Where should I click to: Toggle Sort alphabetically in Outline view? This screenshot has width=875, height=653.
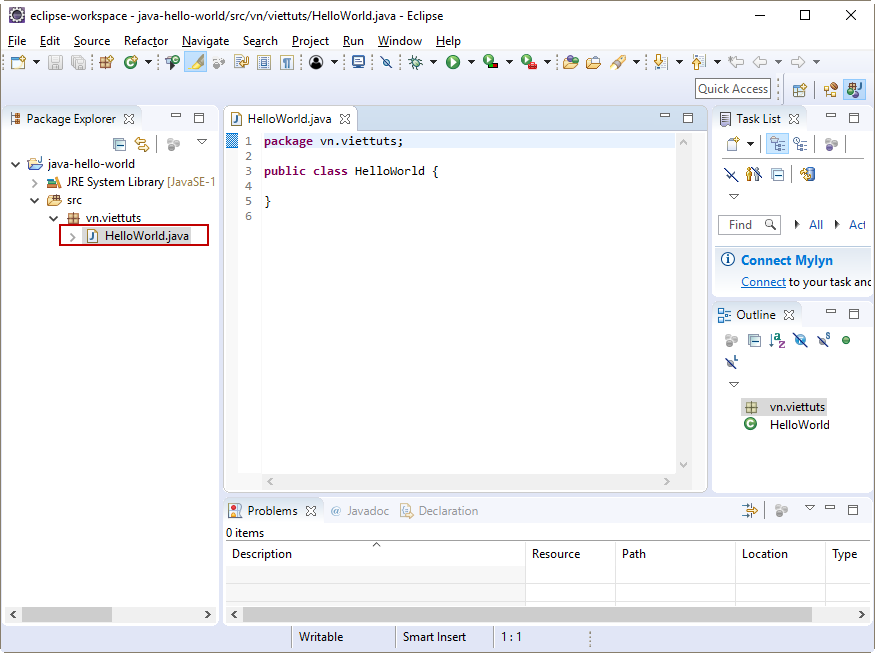(777, 340)
